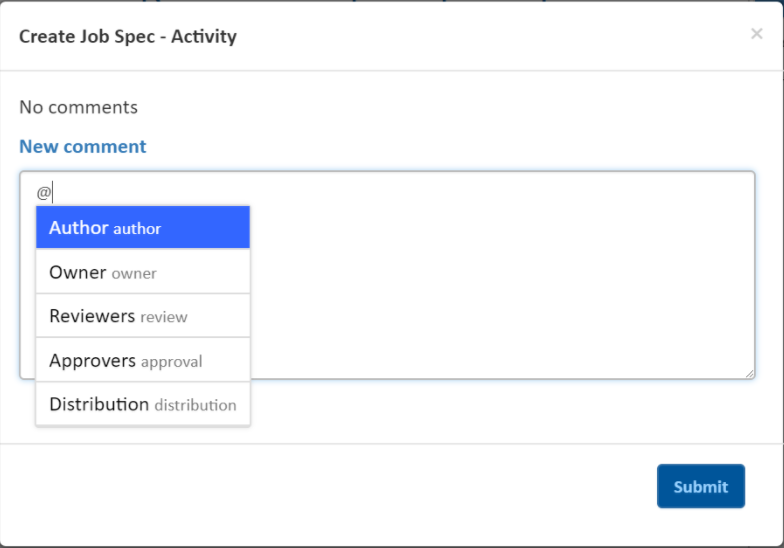Click the grey 'distribution' handle label
The height and width of the screenshot is (548, 784).
(x=195, y=406)
